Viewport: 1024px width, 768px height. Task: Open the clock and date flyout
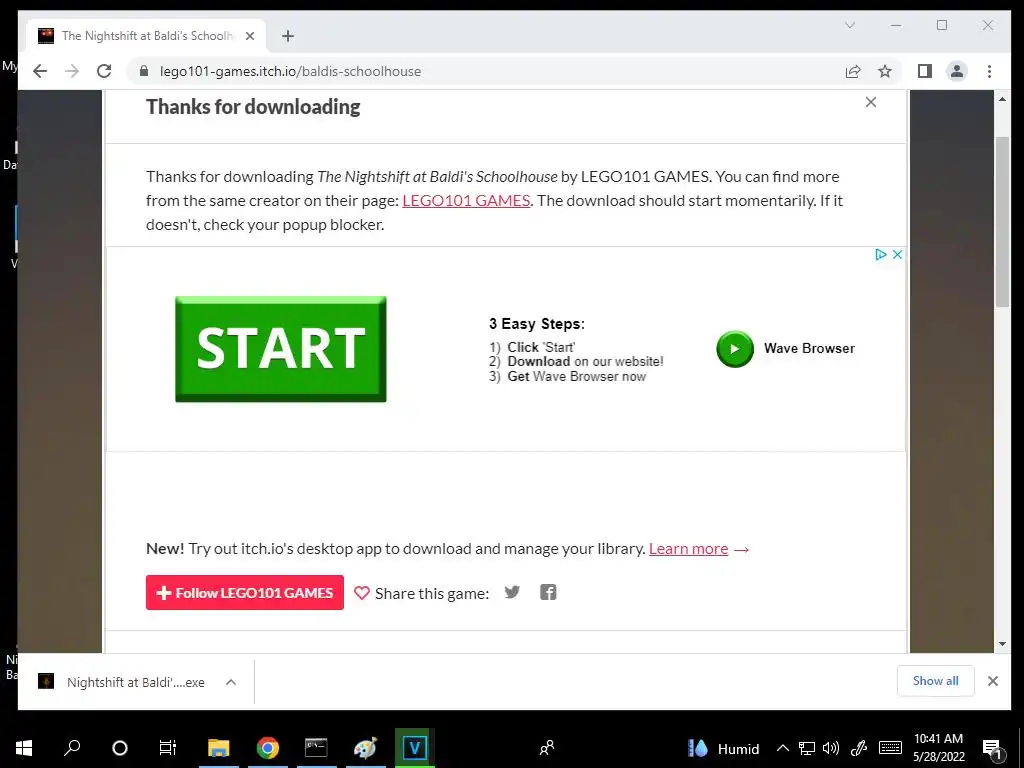[x=938, y=748]
